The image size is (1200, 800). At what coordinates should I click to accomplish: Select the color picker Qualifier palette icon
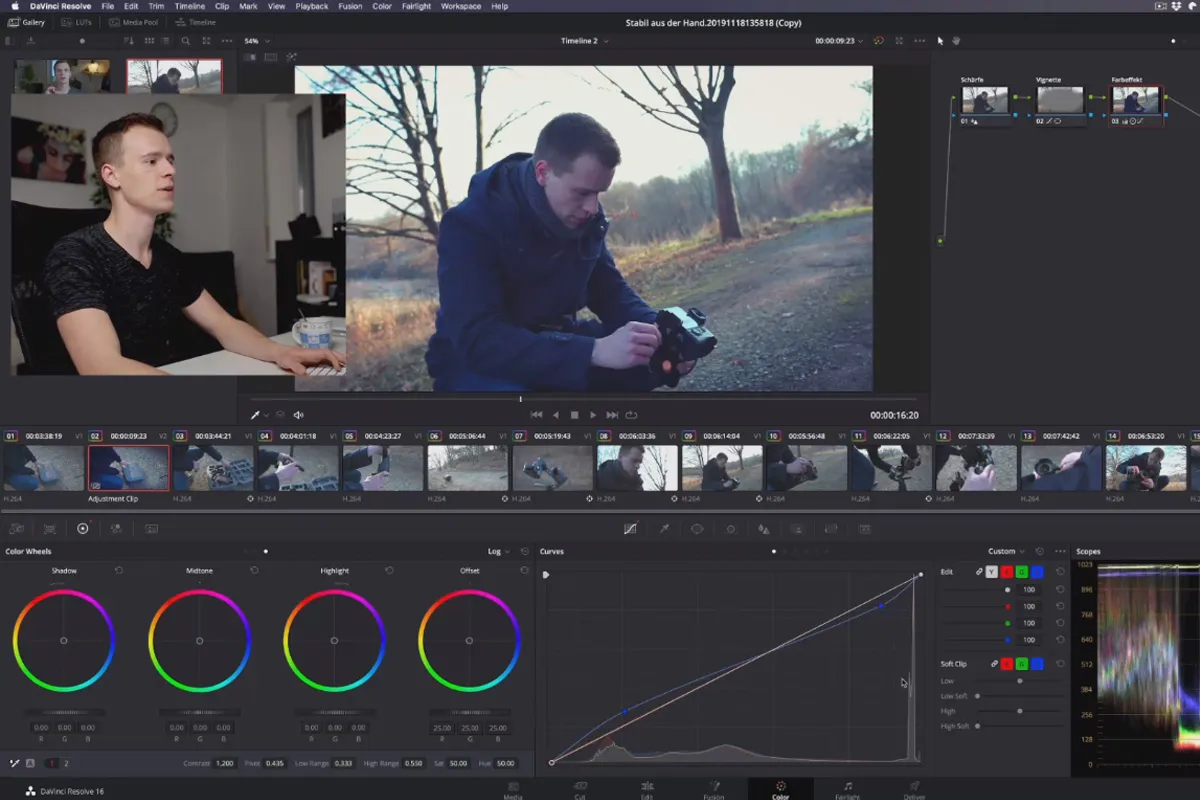[663, 528]
